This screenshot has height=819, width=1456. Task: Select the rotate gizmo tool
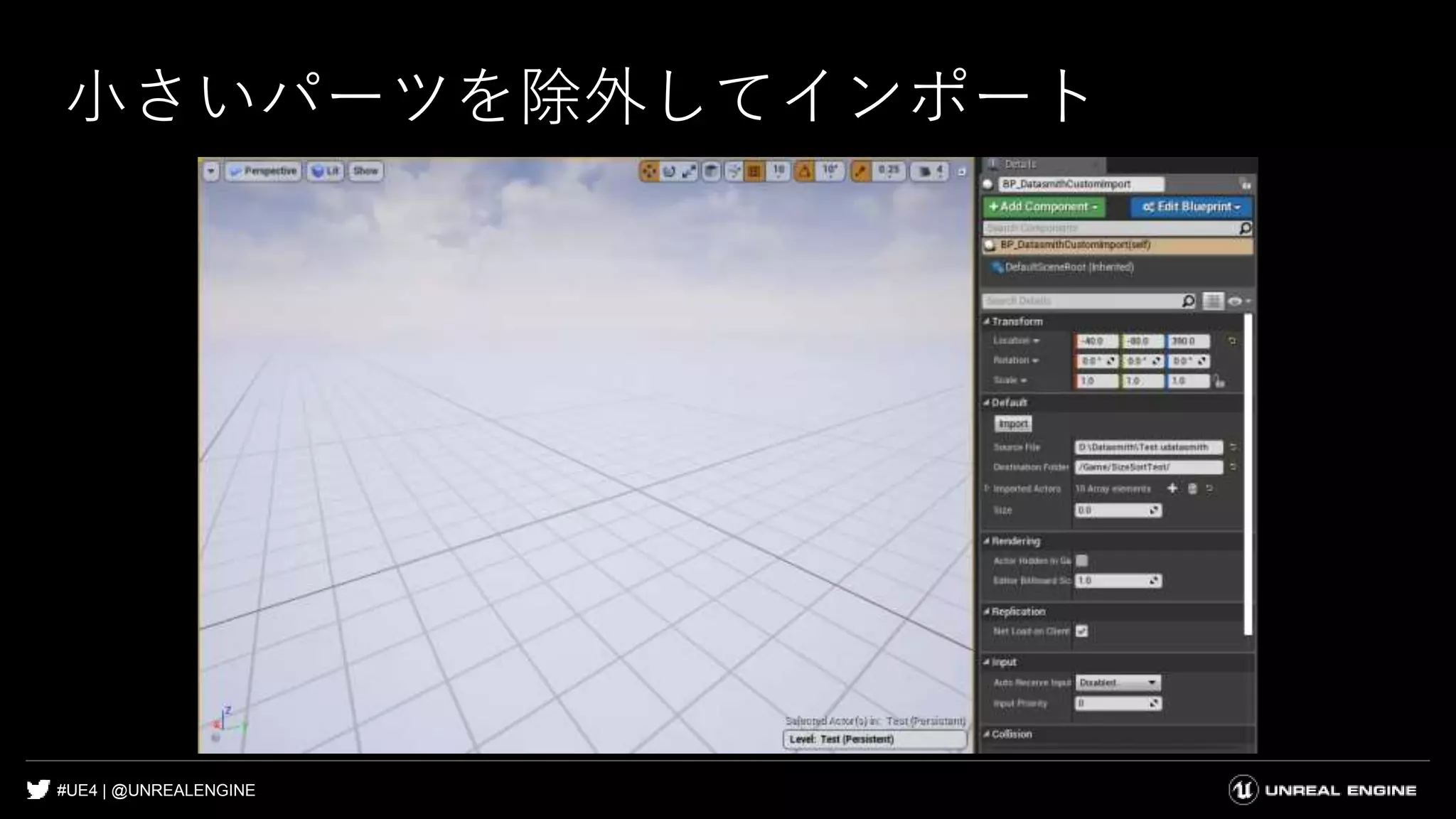pos(669,171)
